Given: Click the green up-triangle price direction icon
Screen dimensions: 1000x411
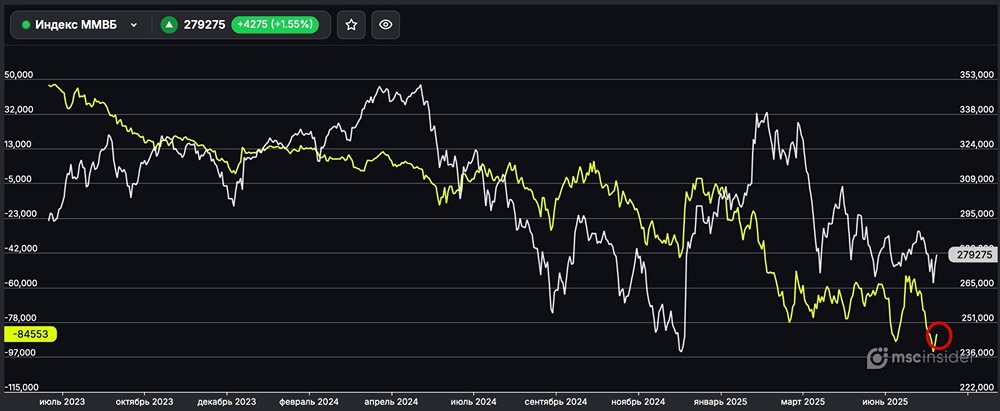Looking at the screenshot, I should (x=169, y=25).
